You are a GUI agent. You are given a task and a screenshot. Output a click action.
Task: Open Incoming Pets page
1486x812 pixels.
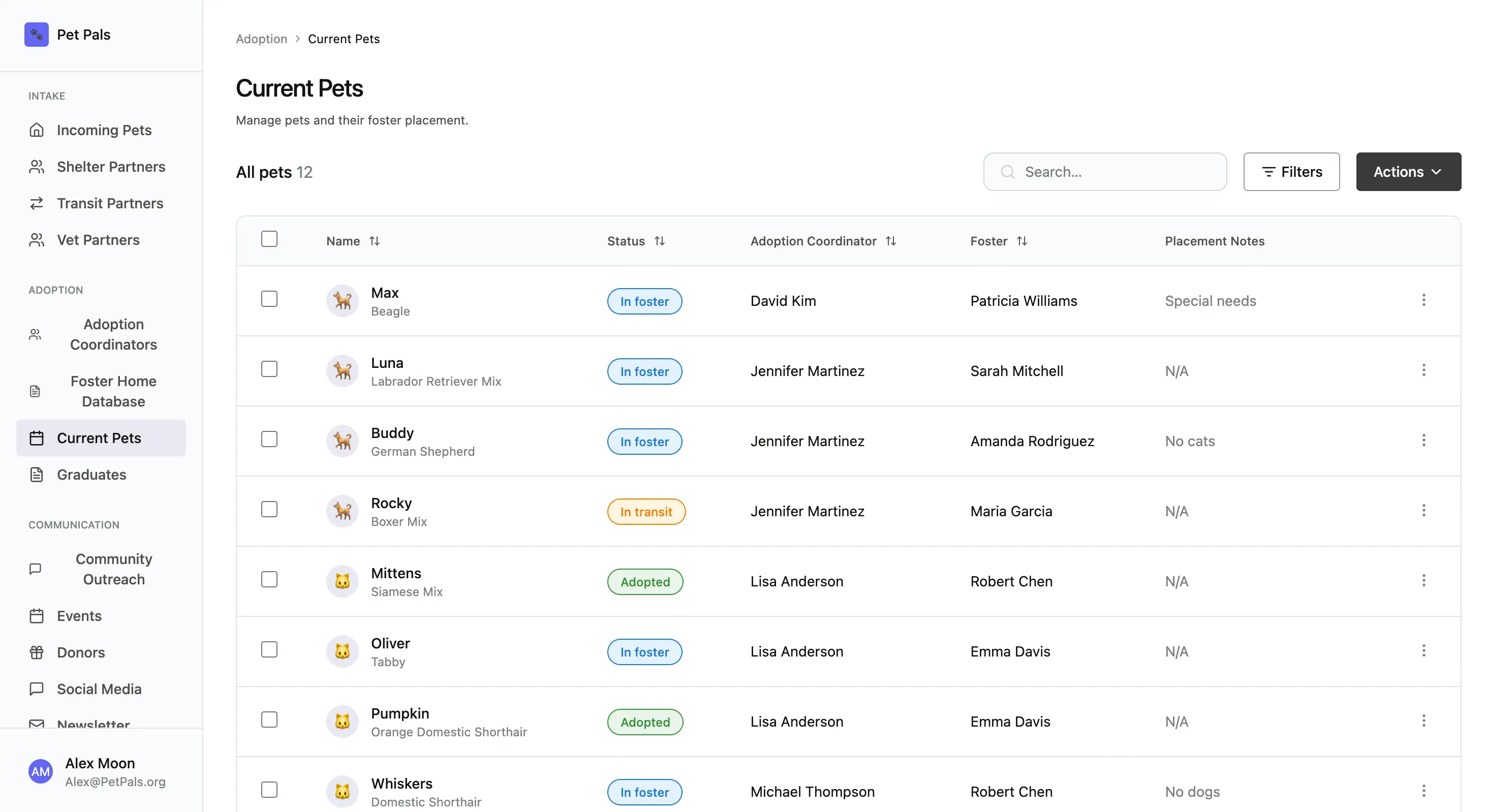101,130
